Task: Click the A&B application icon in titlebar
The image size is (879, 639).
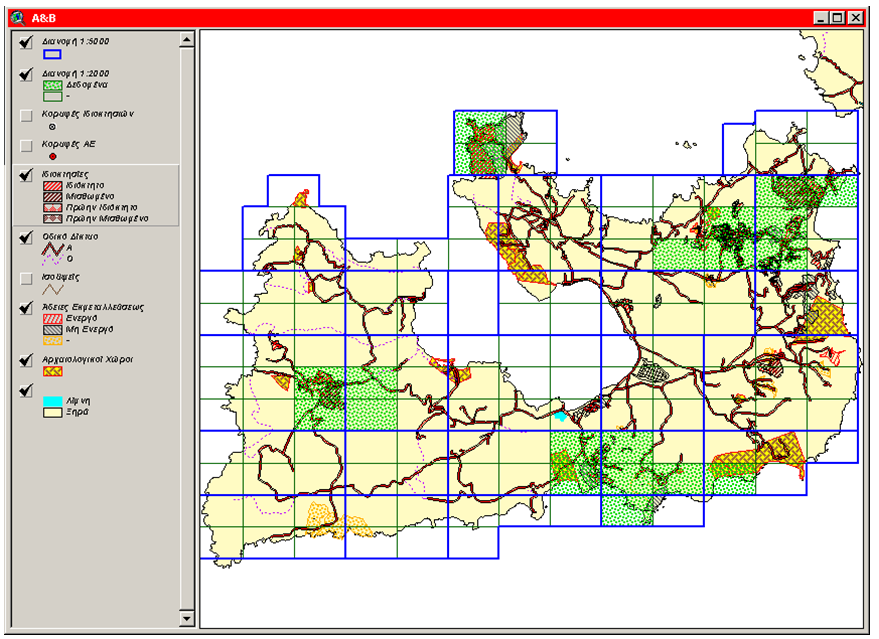Action: [x=14, y=16]
